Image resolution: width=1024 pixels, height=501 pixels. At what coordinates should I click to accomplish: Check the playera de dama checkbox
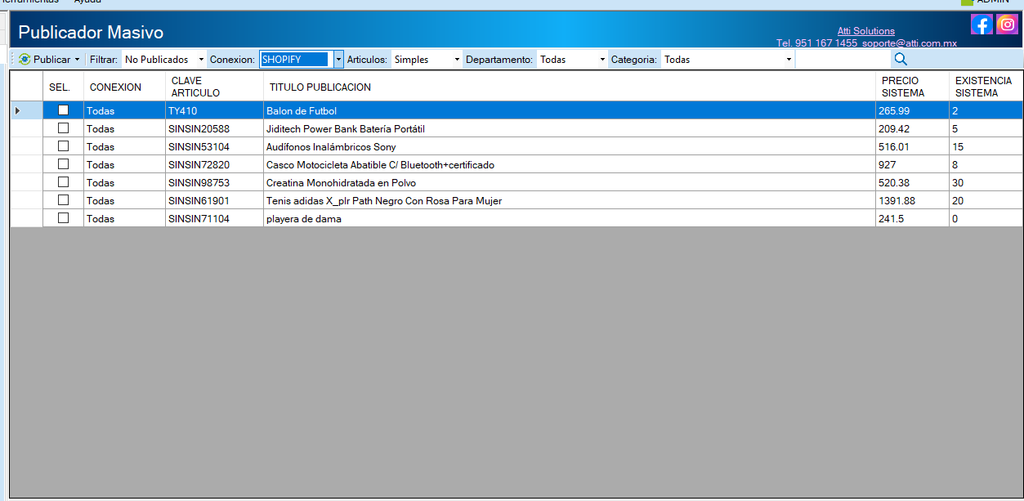[63, 218]
